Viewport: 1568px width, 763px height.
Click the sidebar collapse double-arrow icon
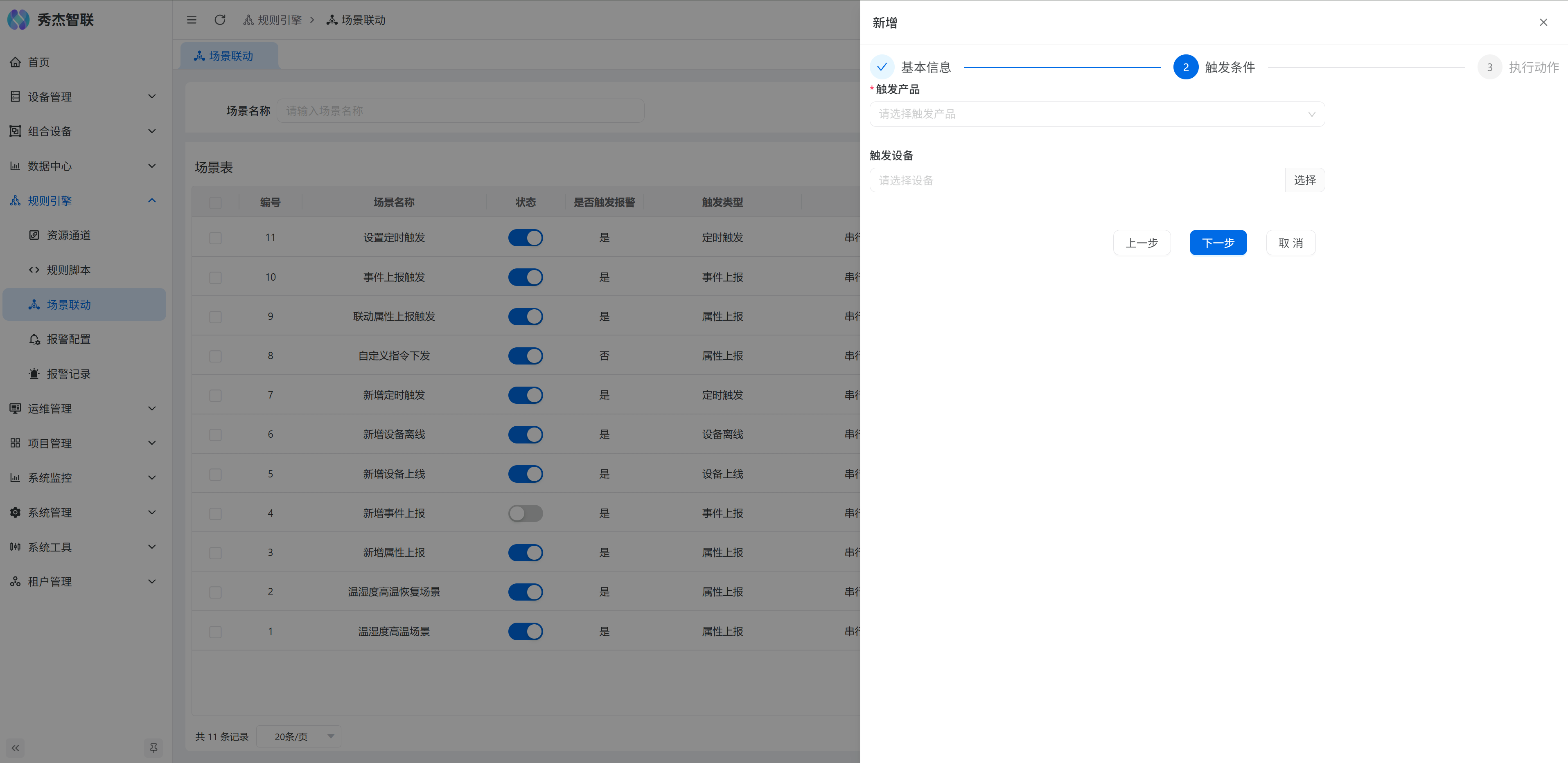tap(15, 748)
